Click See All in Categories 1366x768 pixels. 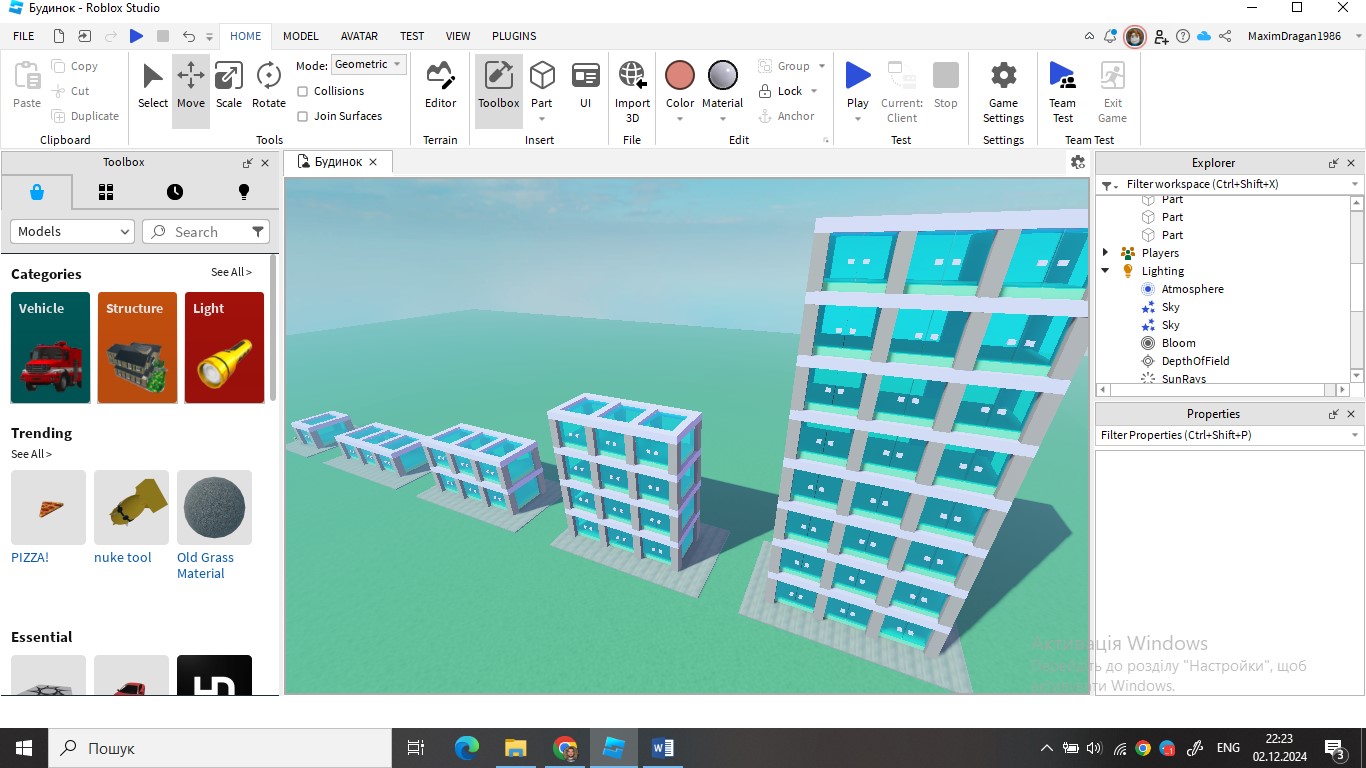pyautogui.click(x=231, y=272)
